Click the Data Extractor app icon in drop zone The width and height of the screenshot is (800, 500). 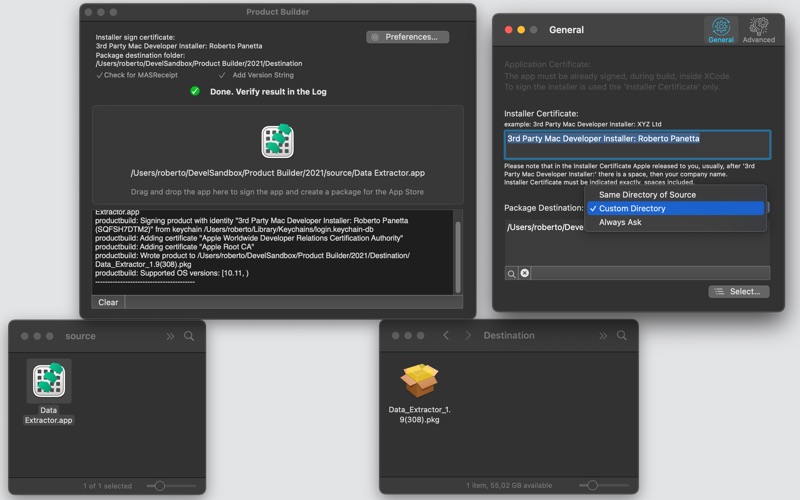(278, 141)
